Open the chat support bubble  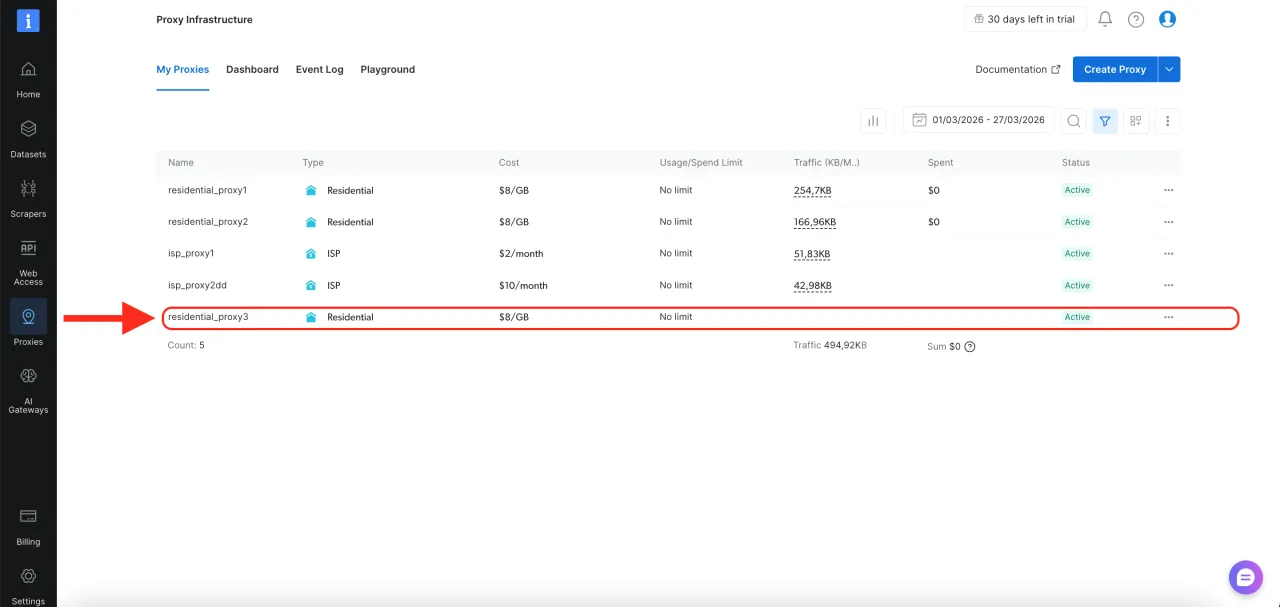click(1245, 577)
